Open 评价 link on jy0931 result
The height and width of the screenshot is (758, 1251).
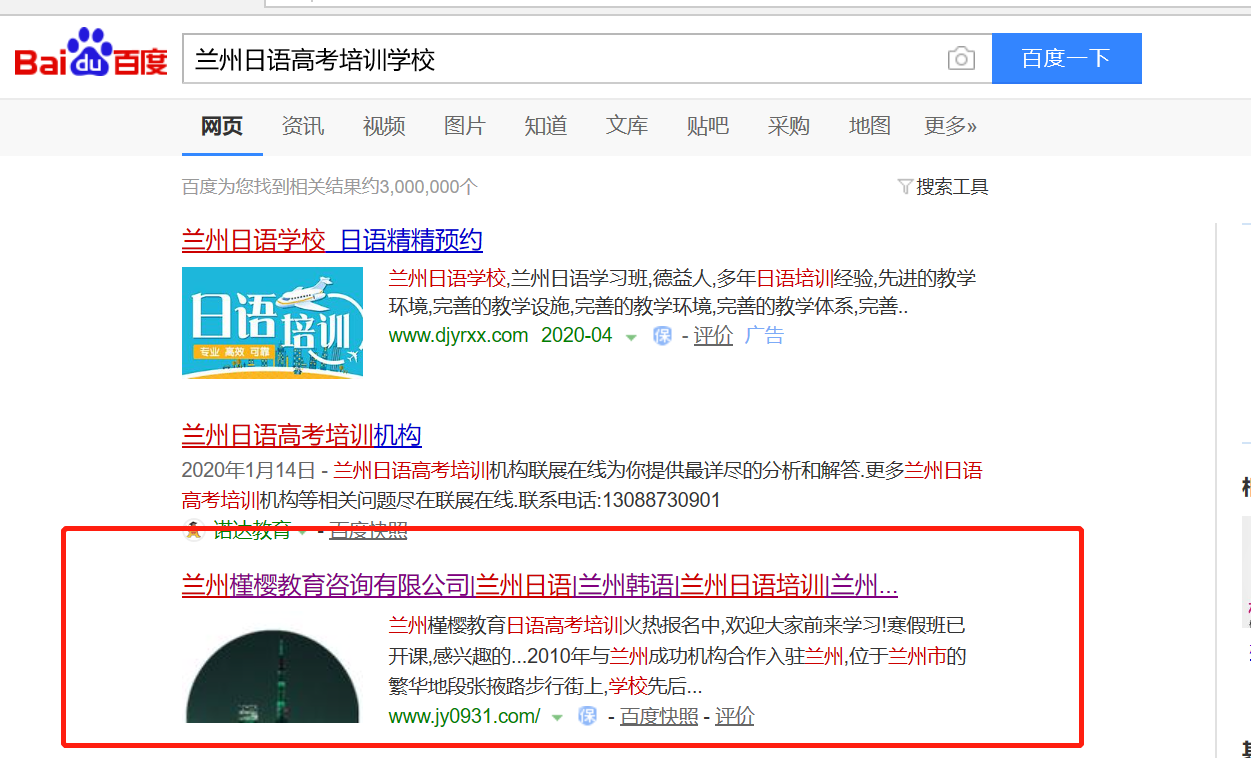click(734, 716)
